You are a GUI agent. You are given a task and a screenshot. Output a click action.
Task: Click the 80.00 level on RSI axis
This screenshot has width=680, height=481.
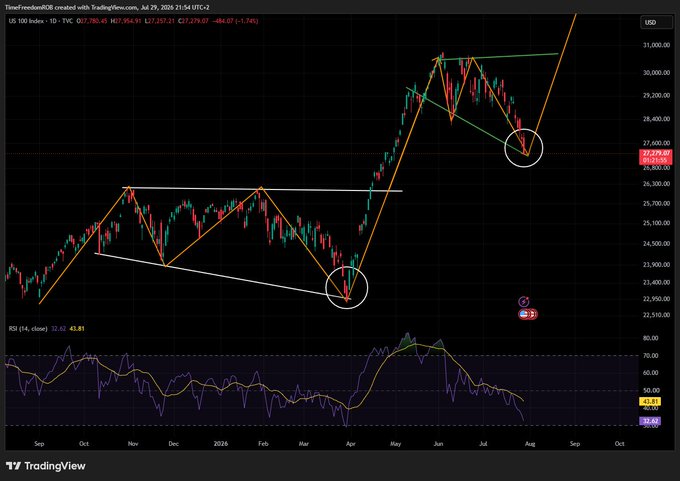click(651, 338)
